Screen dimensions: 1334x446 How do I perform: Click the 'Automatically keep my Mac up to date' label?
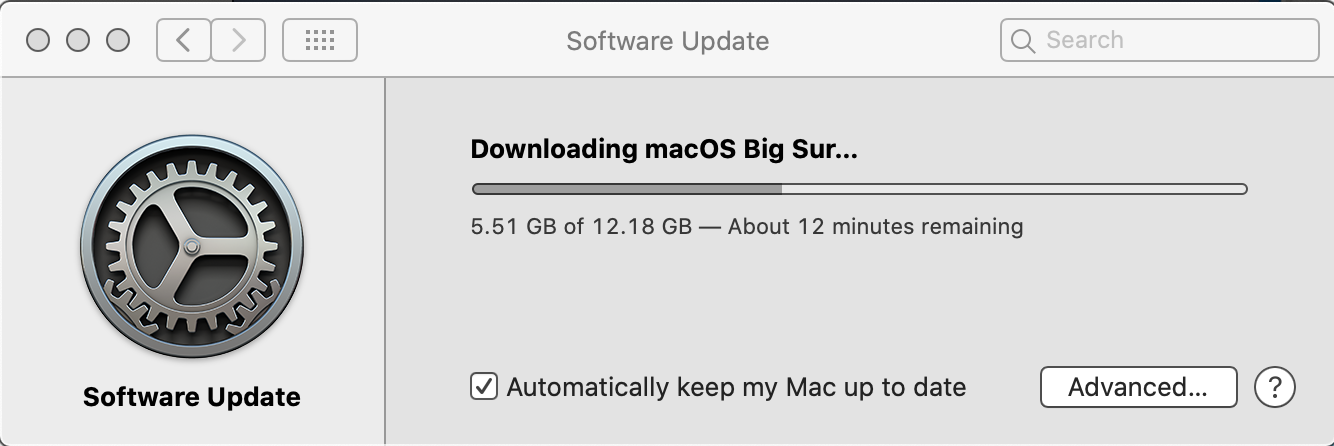(736, 387)
